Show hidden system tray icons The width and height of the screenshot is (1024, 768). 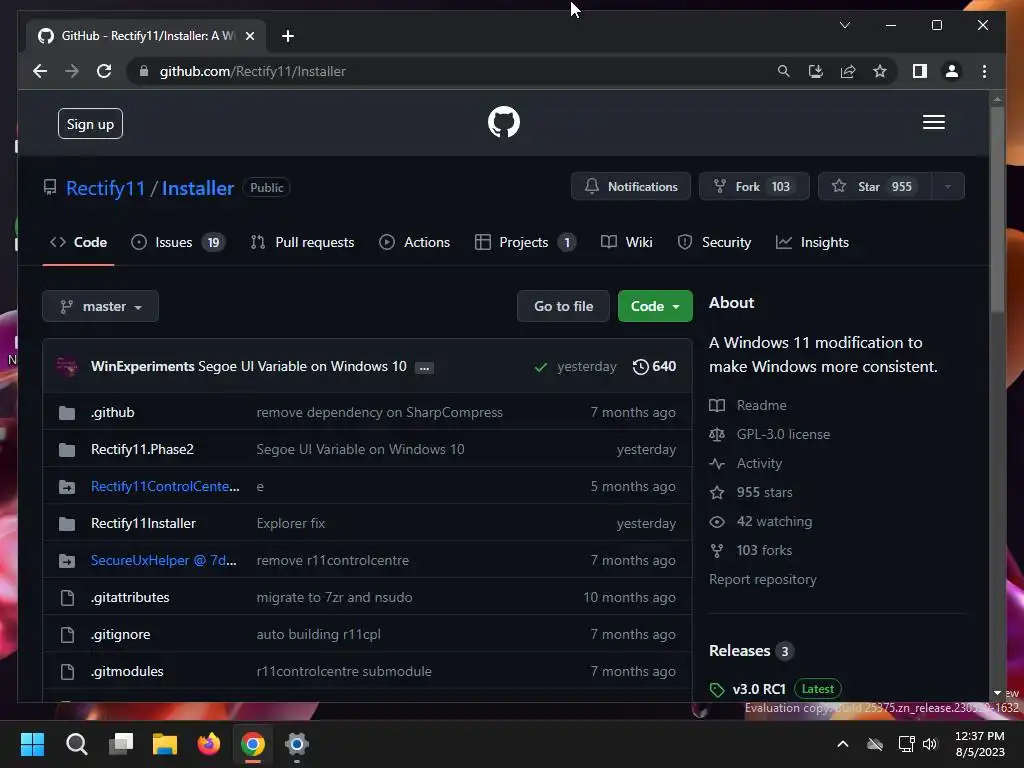tap(842, 744)
